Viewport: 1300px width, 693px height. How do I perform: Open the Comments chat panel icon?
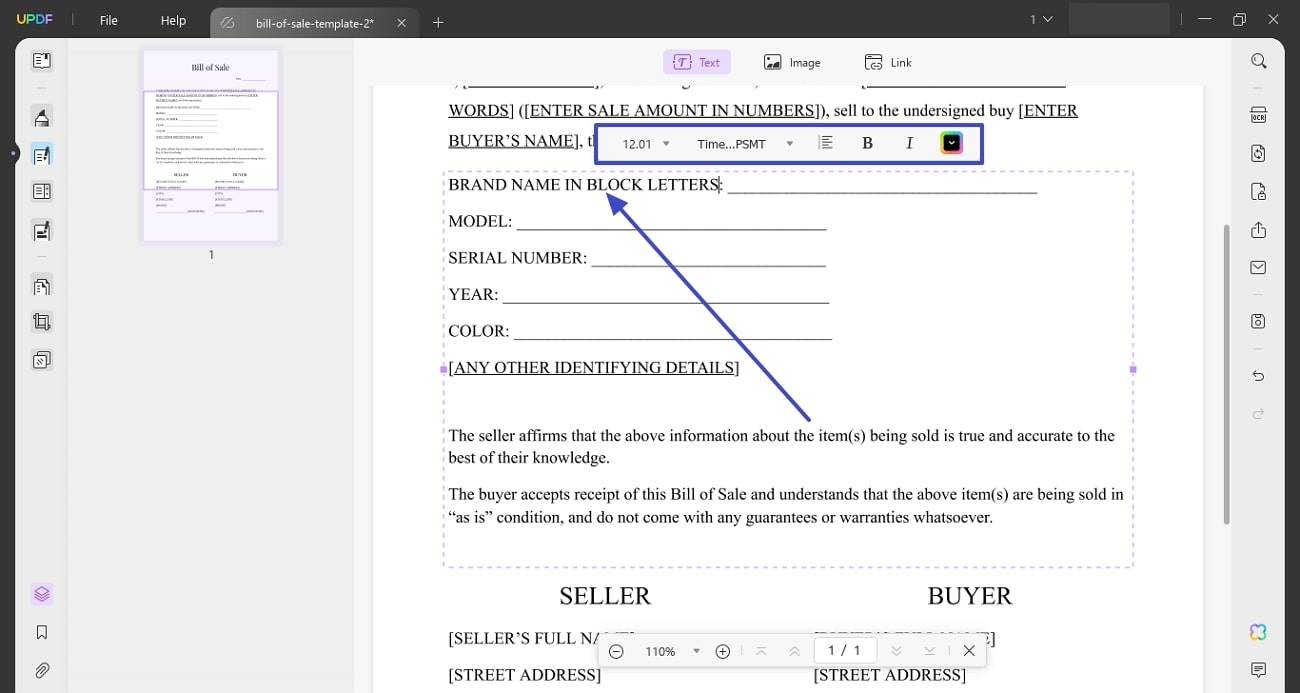[x=1258, y=670]
